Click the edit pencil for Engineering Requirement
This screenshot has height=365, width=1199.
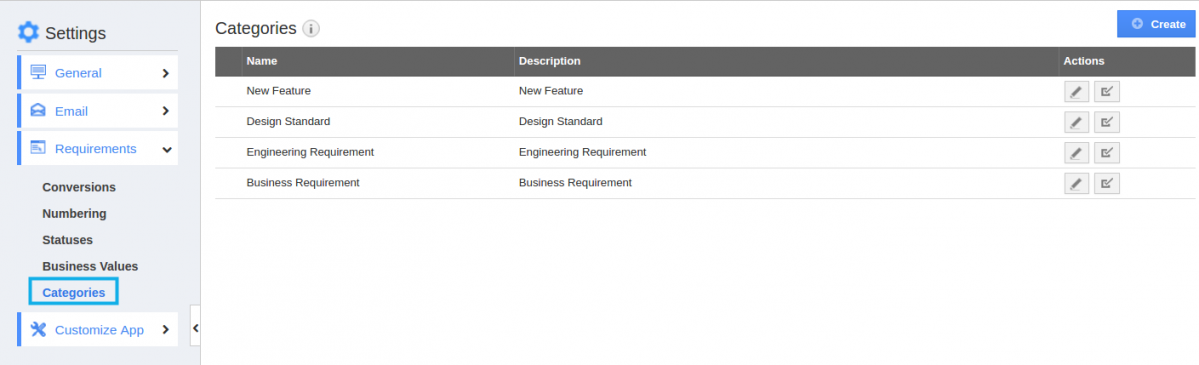(x=1076, y=152)
